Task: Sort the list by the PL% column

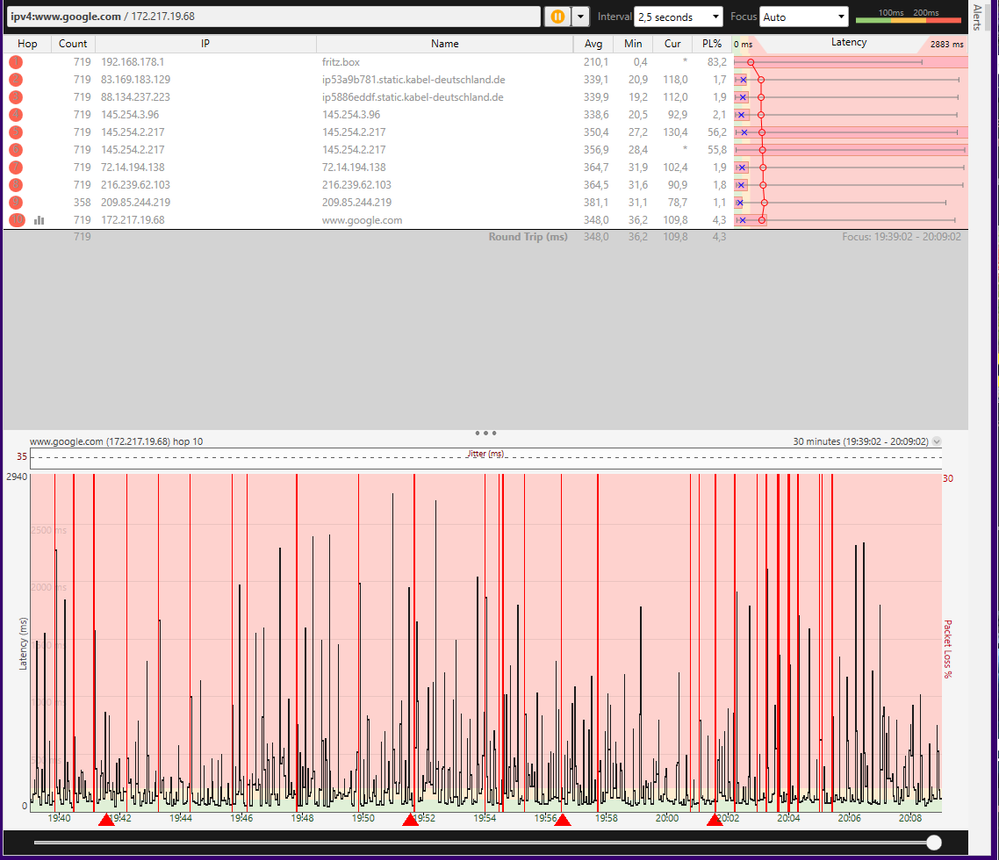Action: (711, 43)
